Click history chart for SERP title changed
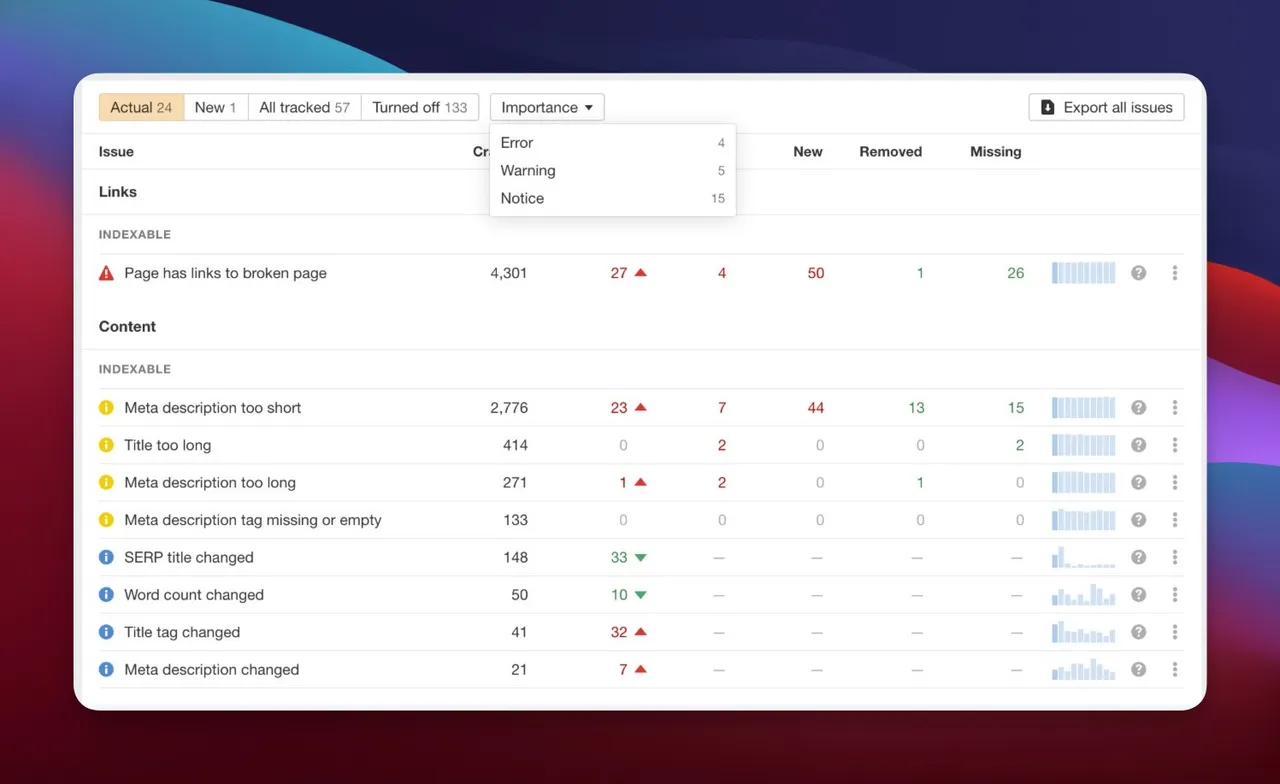The width and height of the screenshot is (1280, 784). coord(1084,557)
